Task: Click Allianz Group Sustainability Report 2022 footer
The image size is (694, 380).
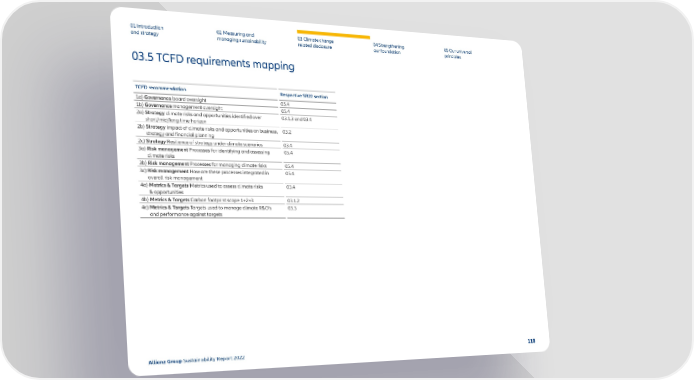Action: coord(197,360)
